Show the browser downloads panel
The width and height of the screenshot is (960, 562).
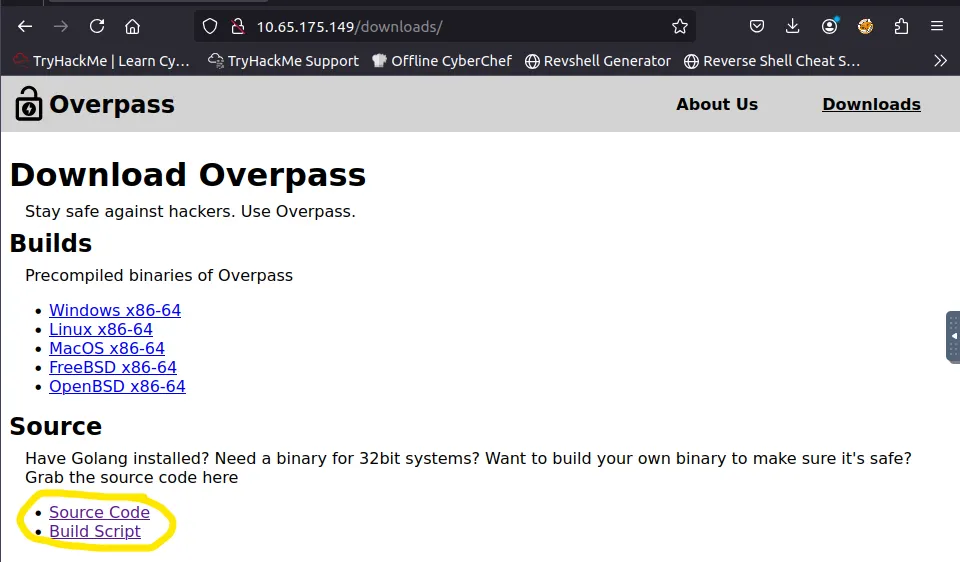tap(793, 26)
